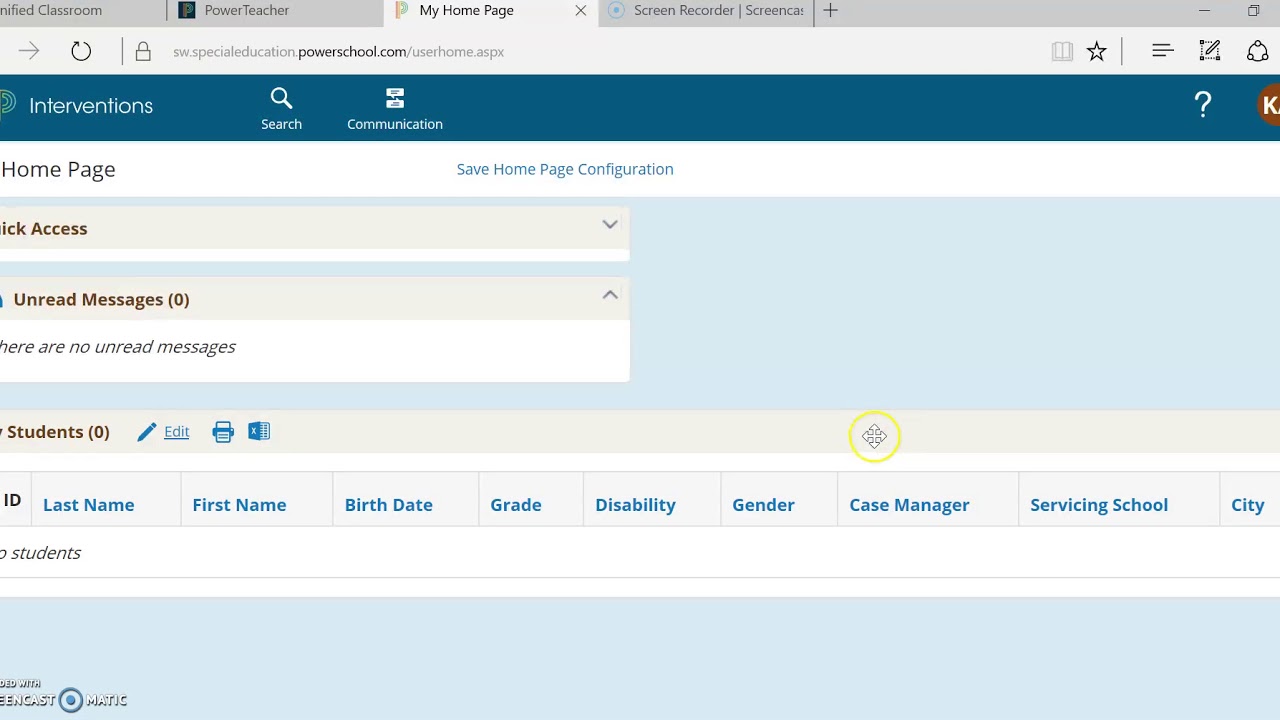Click the browser refresh button
Image resolution: width=1280 pixels, height=720 pixels.
tap(81, 51)
